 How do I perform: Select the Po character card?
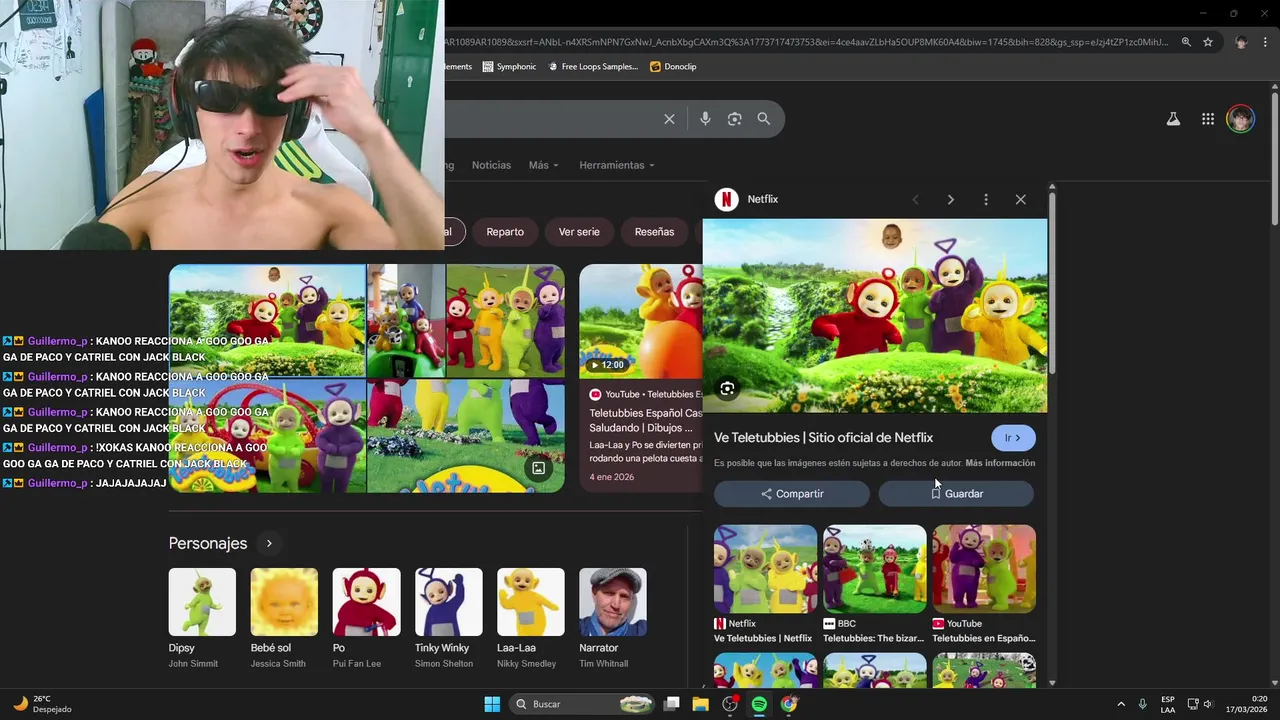(x=366, y=618)
